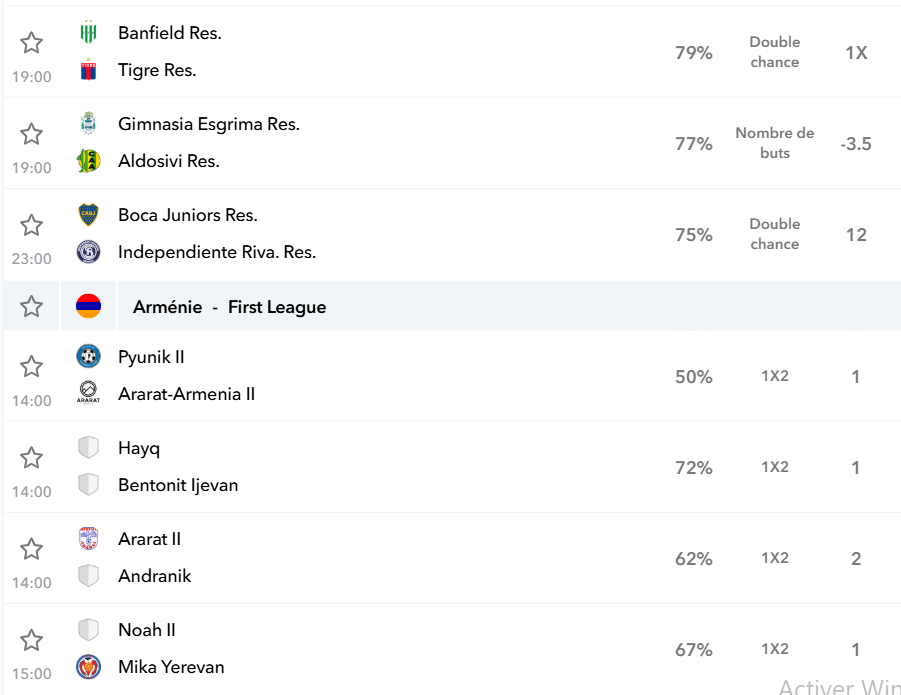The width and height of the screenshot is (901, 695).
Task: Open the Hayq team page
Action: click(139, 448)
